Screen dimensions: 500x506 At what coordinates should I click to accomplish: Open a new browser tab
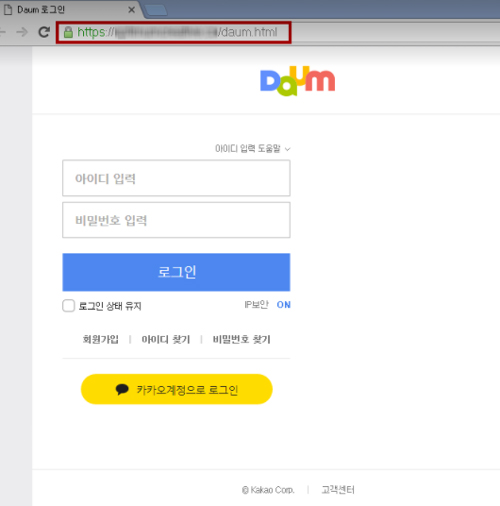coord(156,10)
